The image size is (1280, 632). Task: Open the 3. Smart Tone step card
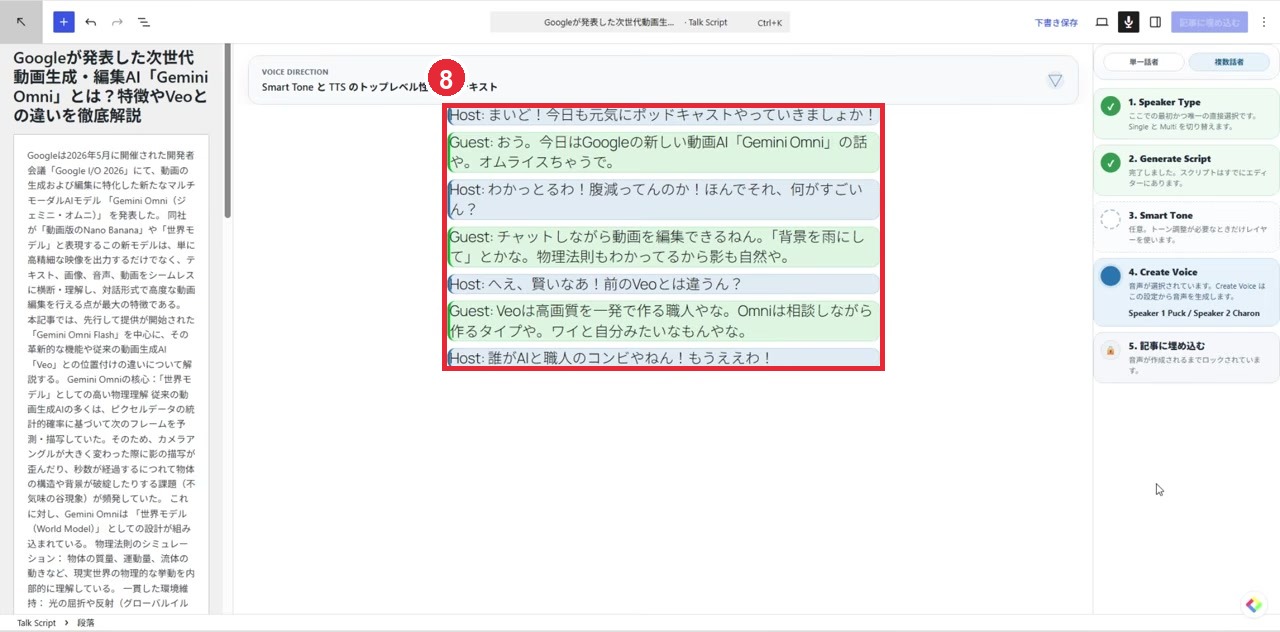(x=1186, y=225)
